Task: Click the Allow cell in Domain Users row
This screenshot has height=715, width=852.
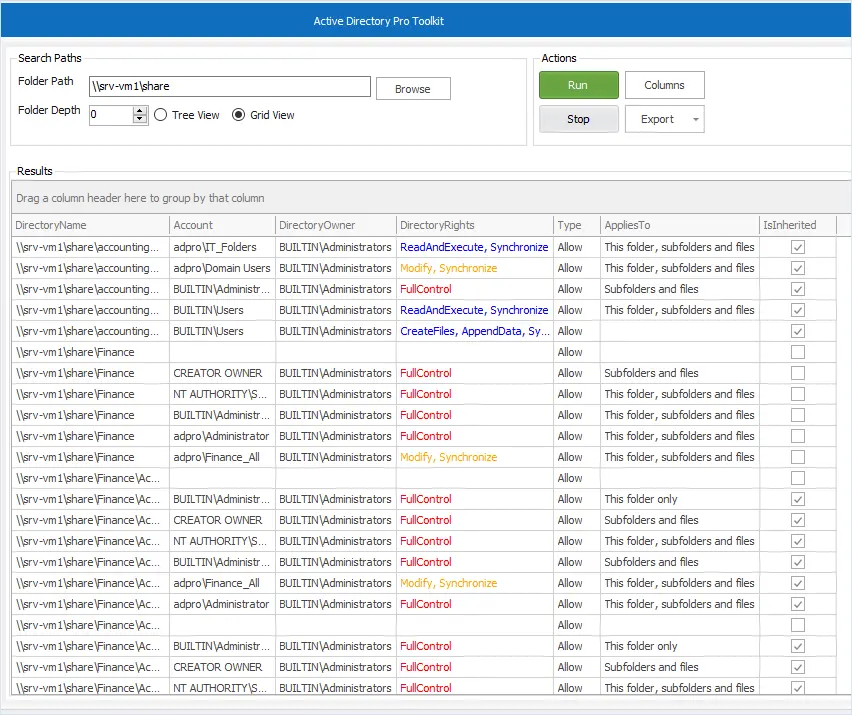Action: point(577,268)
